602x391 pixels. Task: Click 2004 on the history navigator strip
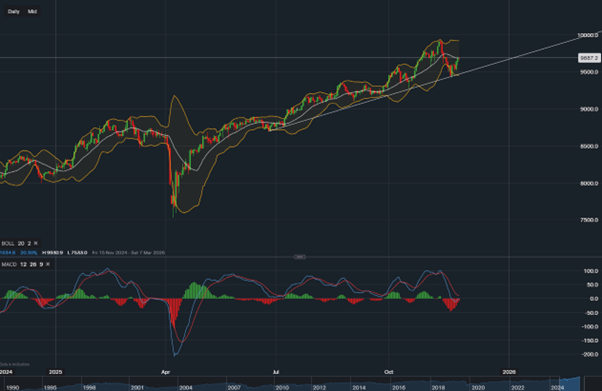pos(186,388)
